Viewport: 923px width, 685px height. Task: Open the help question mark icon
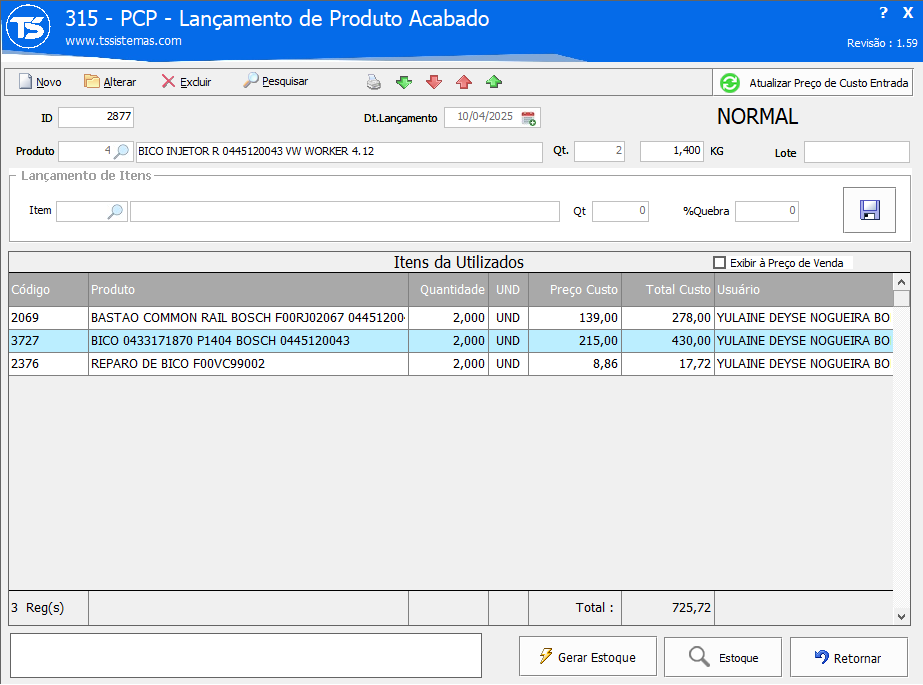883,13
